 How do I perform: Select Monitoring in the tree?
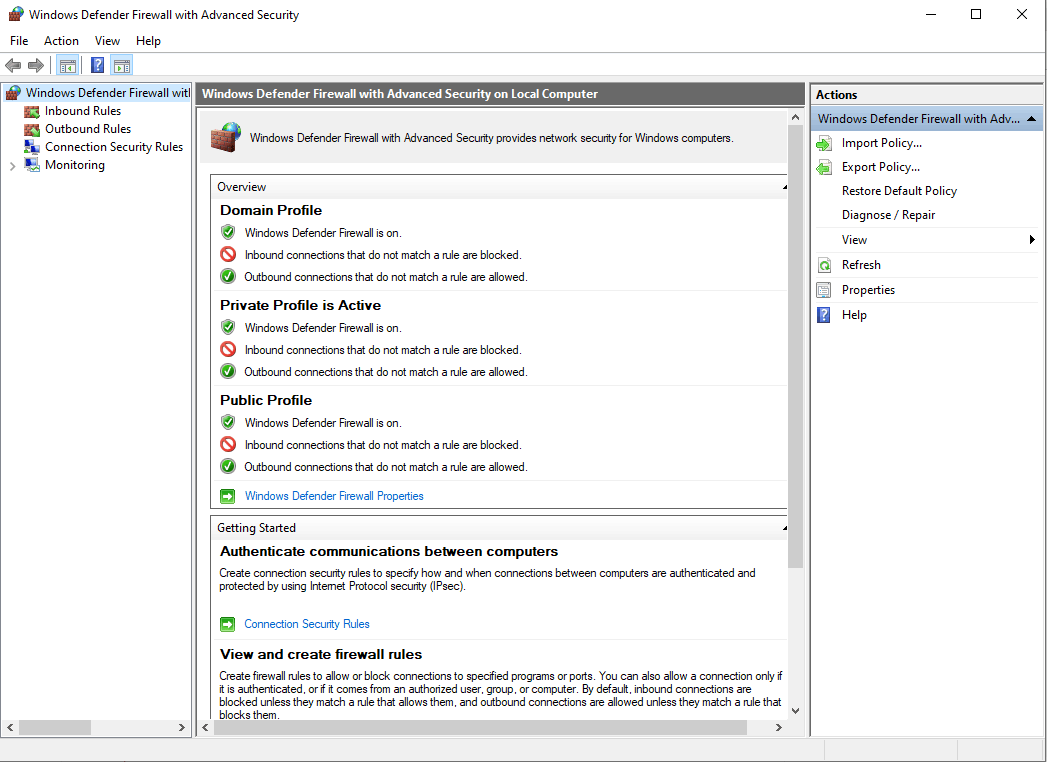coord(75,165)
